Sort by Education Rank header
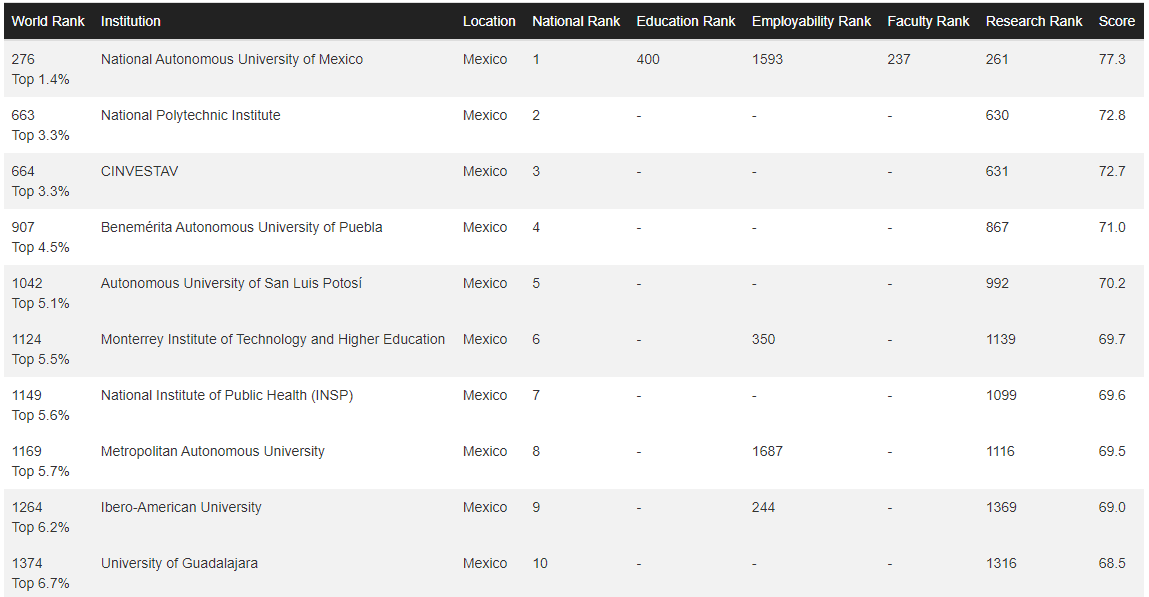This screenshot has height=597, width=1149. 686,21
